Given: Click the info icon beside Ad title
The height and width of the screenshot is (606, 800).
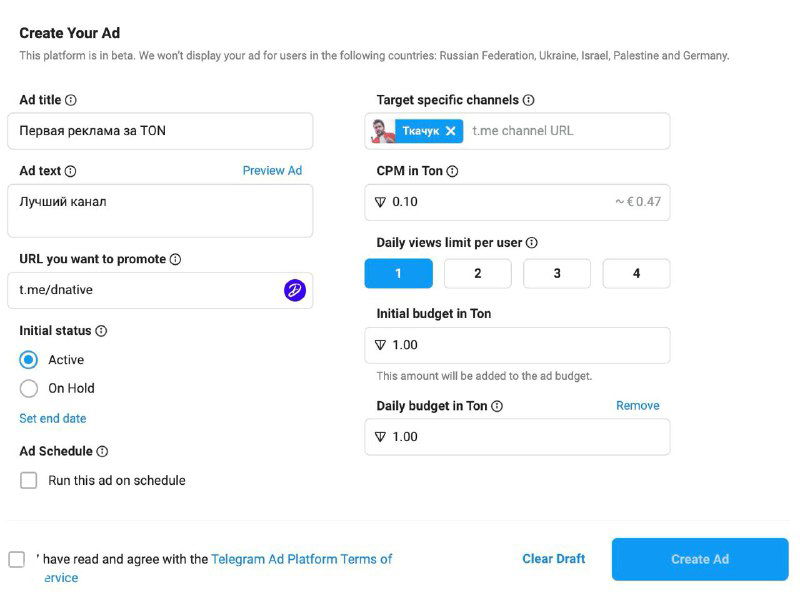Looking at the screenshot, I should pyautogui.click(x=72, y=99).
